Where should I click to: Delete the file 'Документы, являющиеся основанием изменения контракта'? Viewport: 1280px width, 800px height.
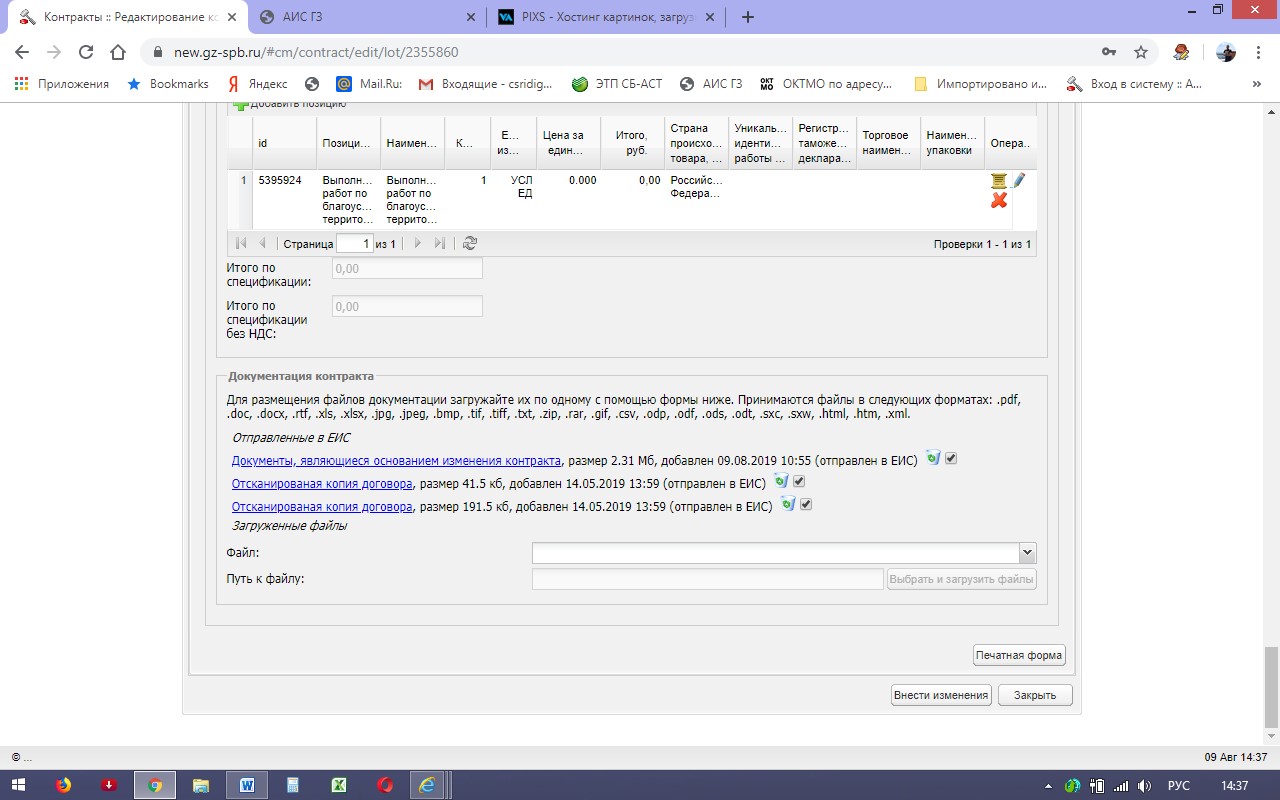click(x=933, y=457)
